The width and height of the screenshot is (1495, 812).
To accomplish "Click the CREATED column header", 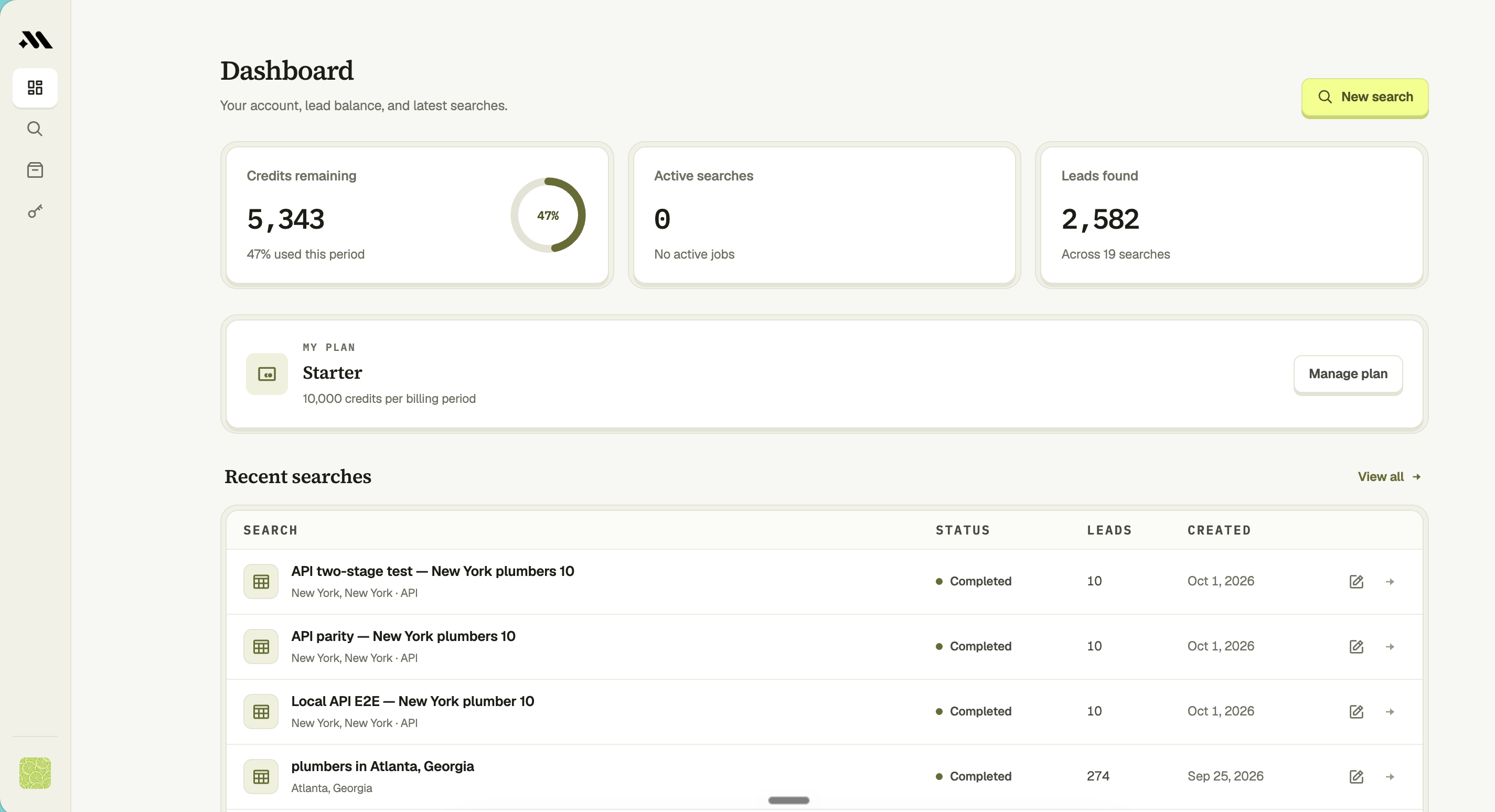I will (x=1219, y=530).
